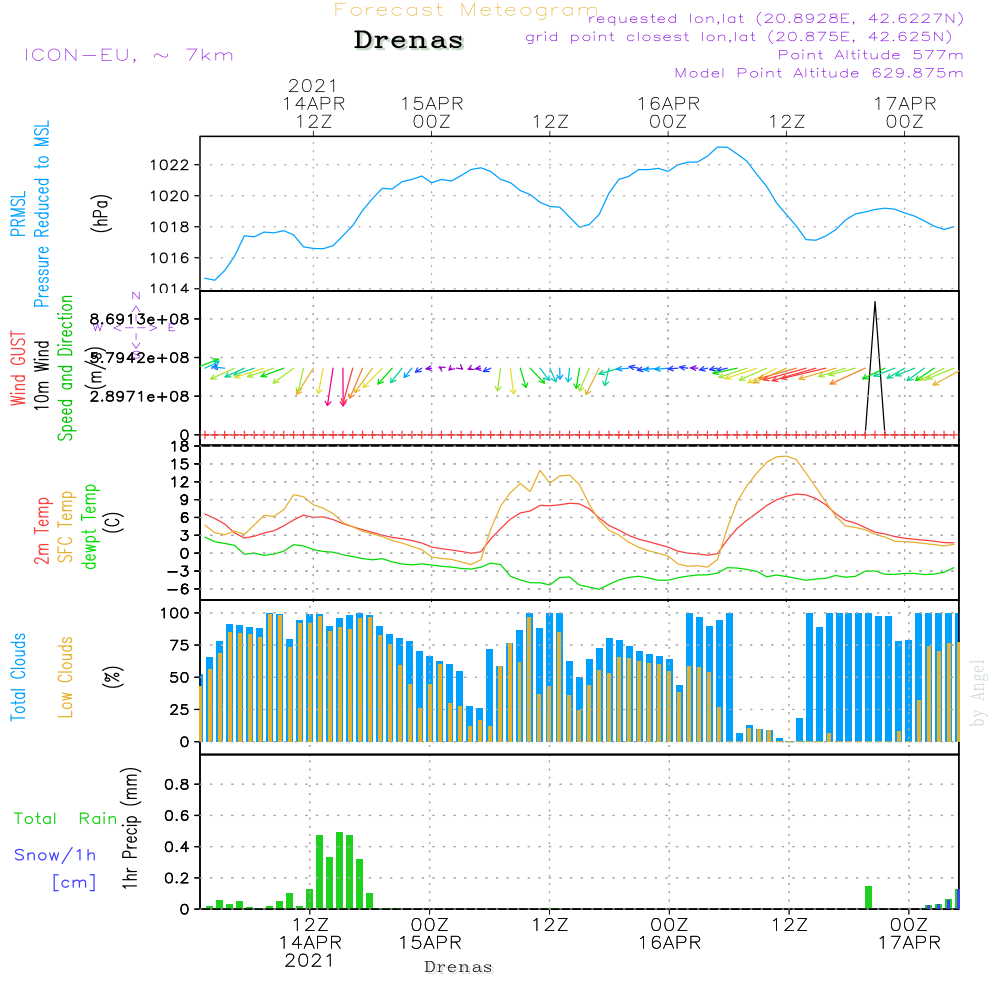Click the 1016 pressure axis value

tap(170, 258)
